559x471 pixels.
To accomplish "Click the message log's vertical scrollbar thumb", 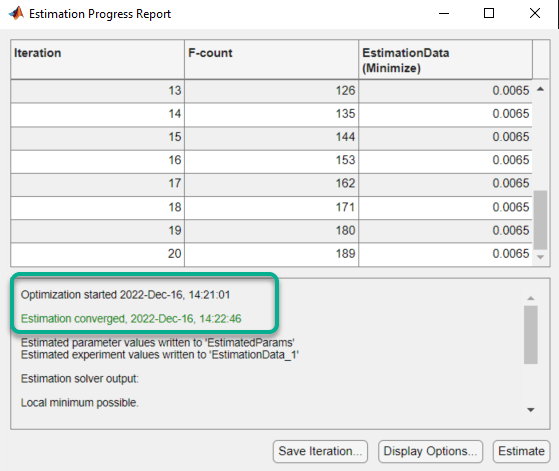I will click(x=530, y=334).
